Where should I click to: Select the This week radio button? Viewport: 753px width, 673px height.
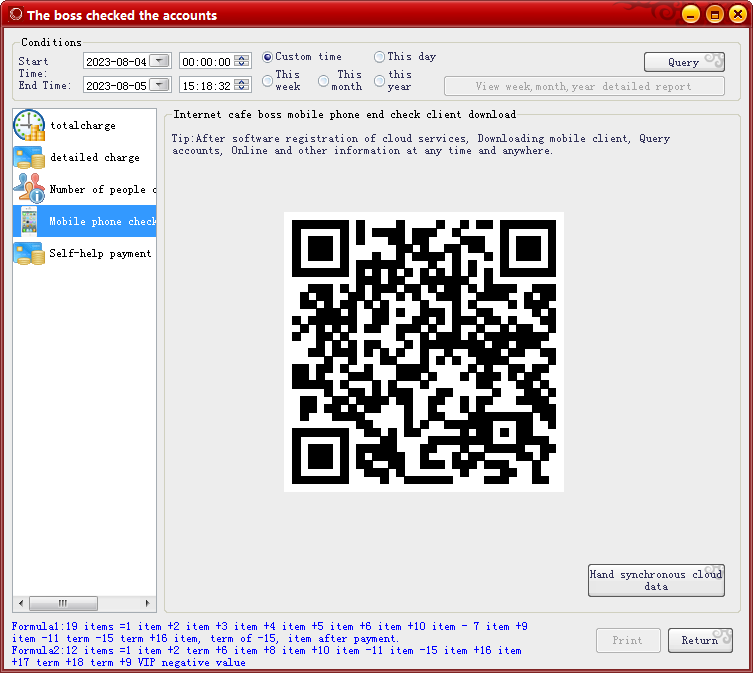(267, 81)
